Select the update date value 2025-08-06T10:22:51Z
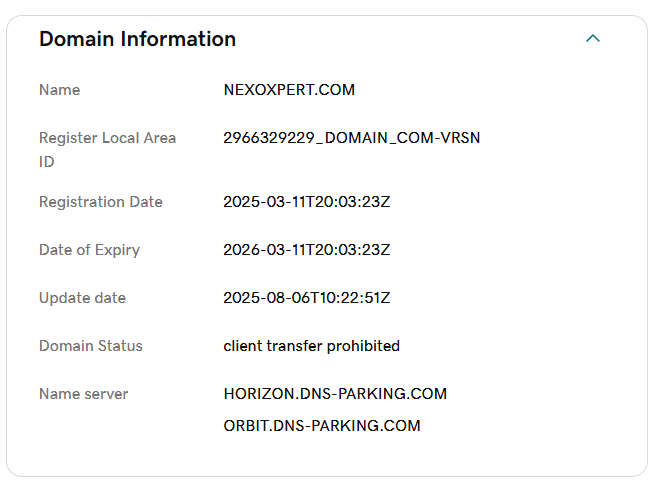 coord(306,298)
